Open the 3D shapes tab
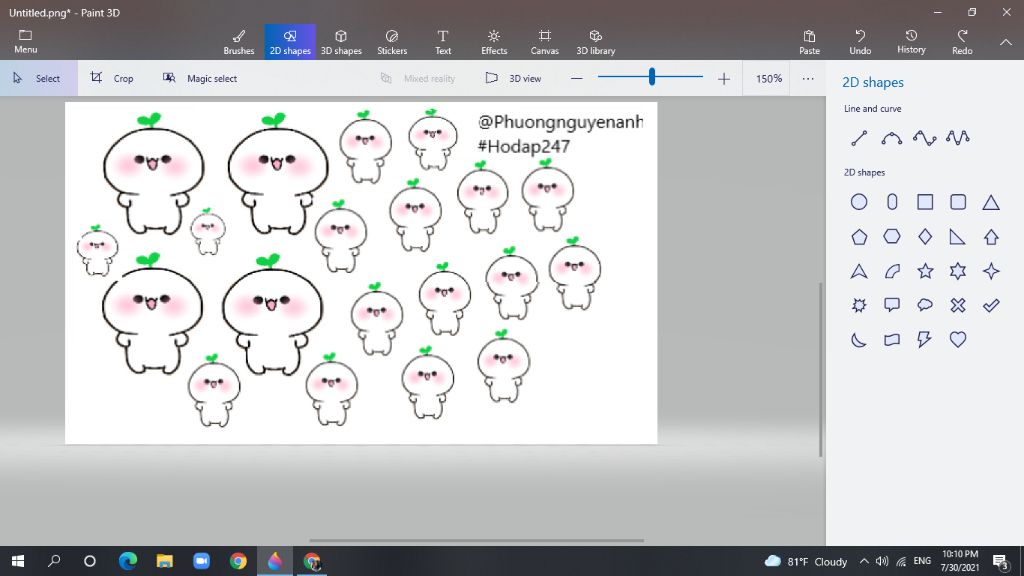 [341, 42]
